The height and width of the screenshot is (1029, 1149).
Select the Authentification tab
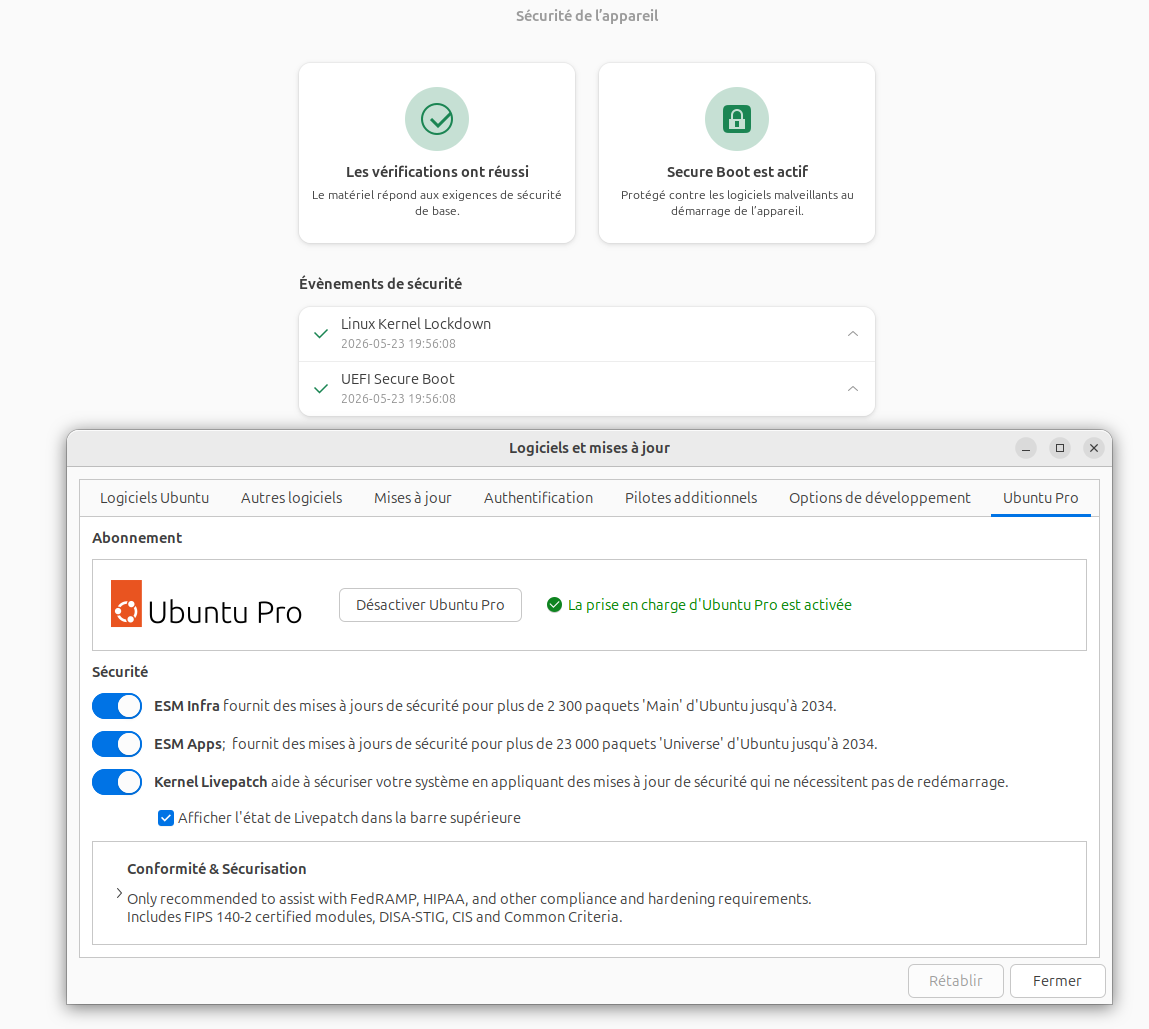click(539, 498)
